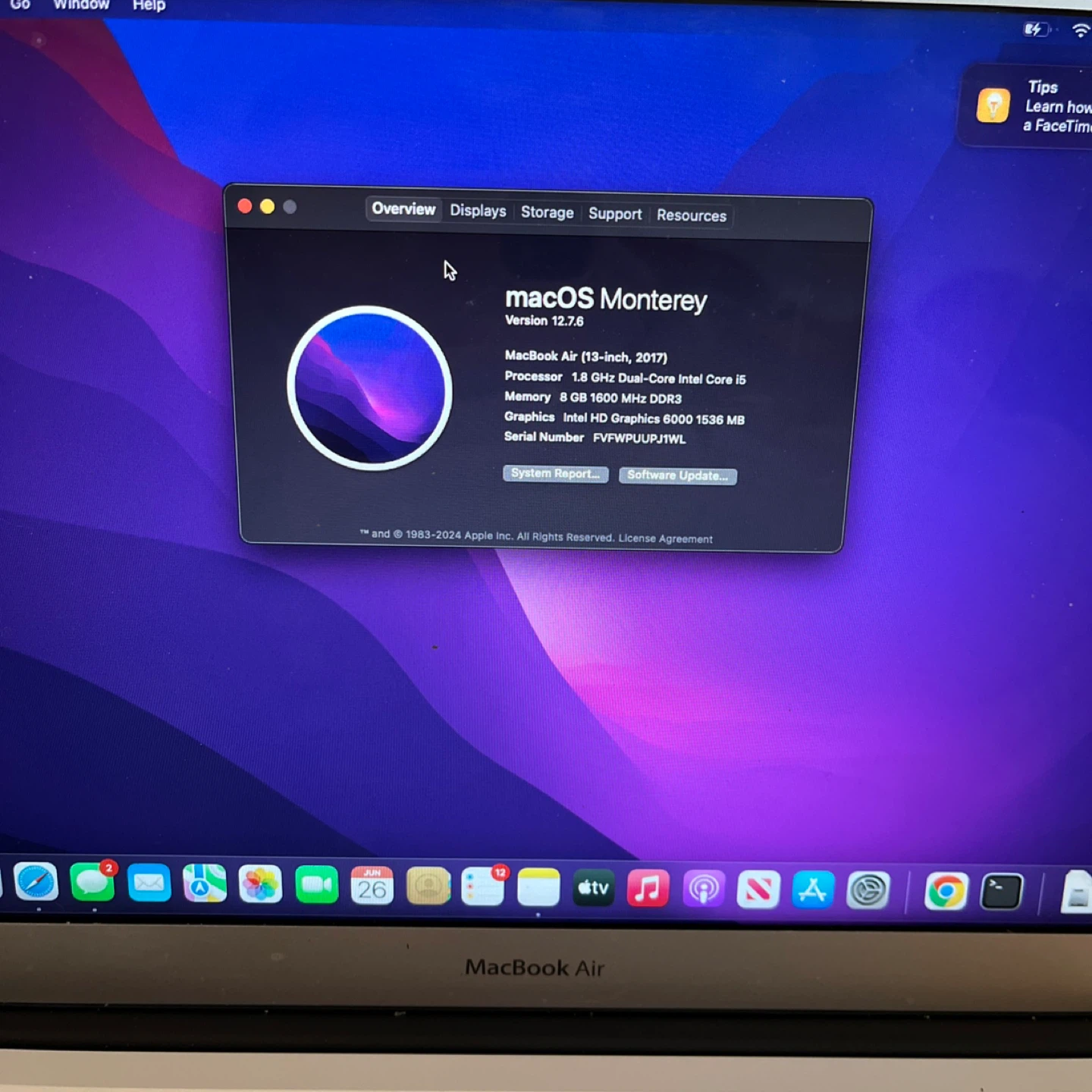Launch Google Chrome from the Dock

946,892
